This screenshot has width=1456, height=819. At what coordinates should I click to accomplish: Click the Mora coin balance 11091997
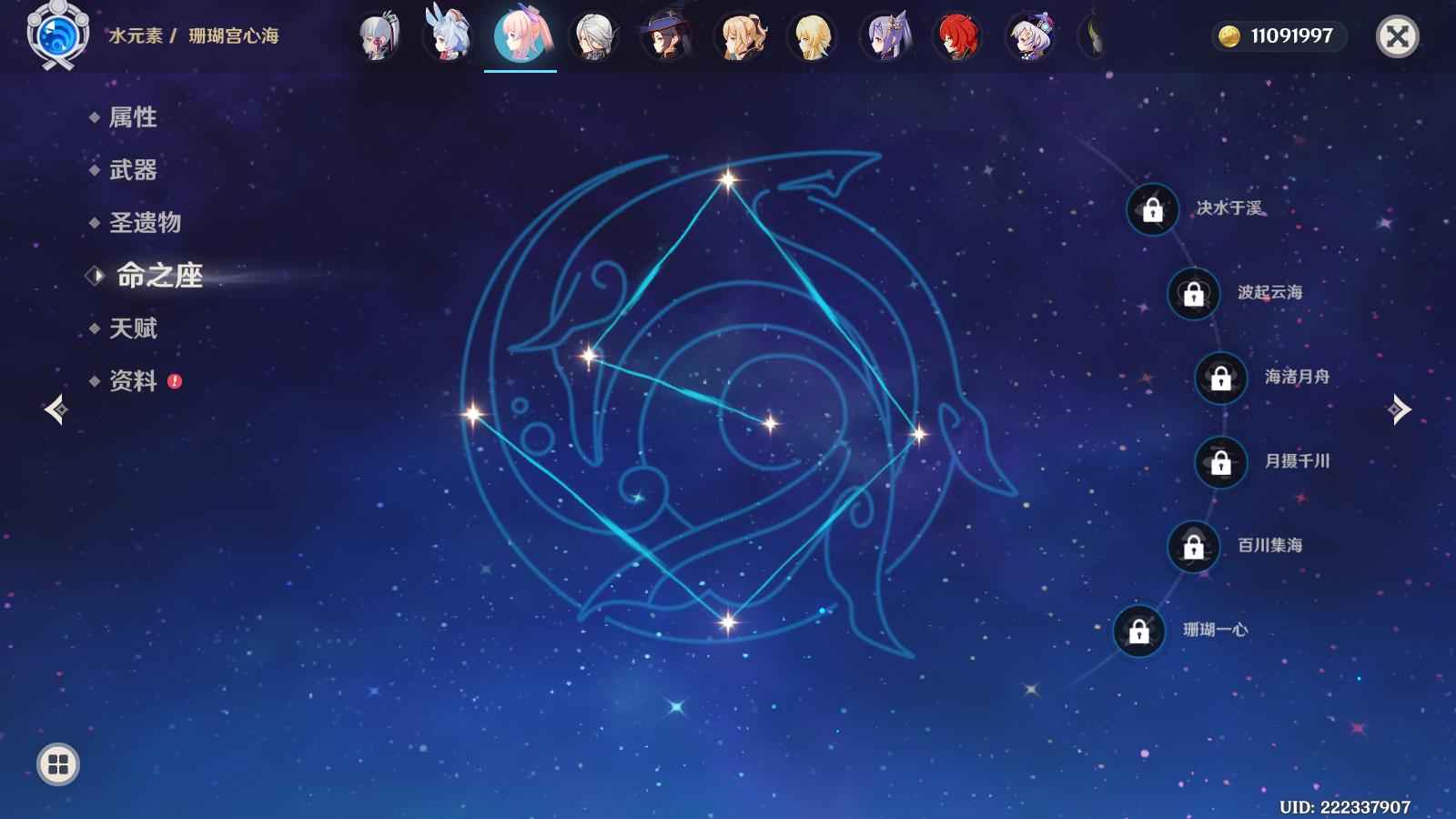(1279, 36)
